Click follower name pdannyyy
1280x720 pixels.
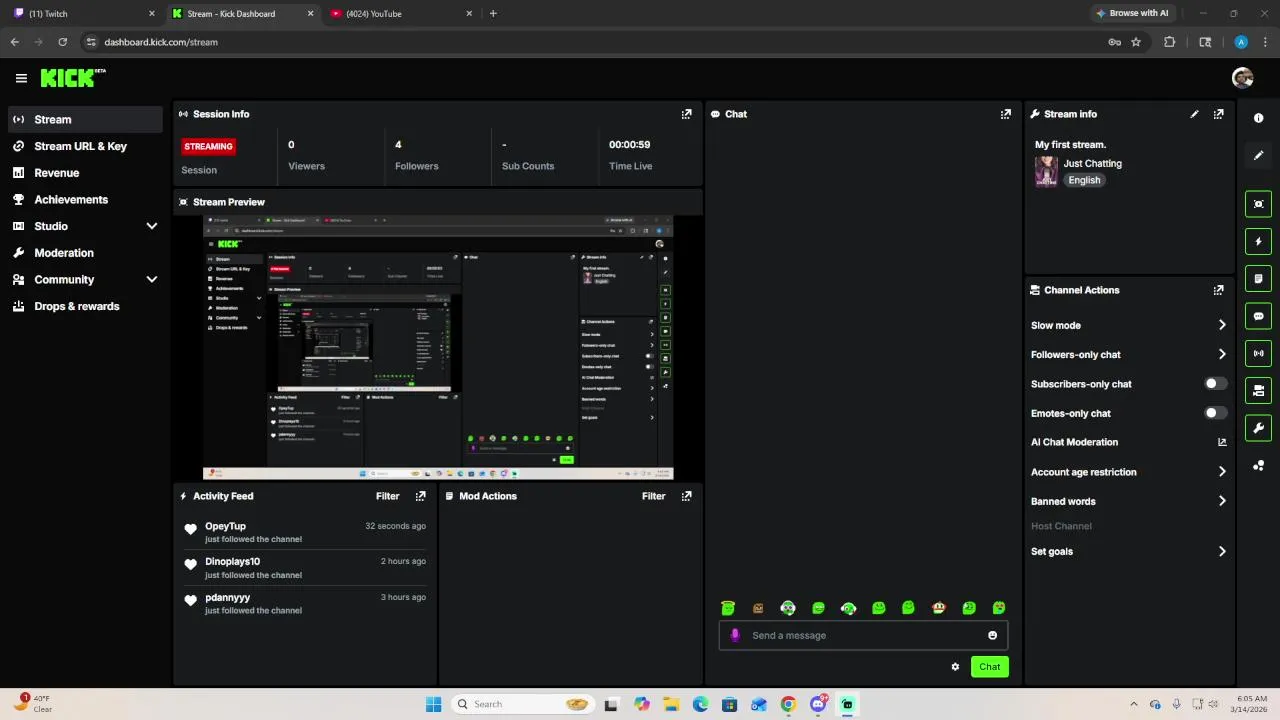(227, 598)
